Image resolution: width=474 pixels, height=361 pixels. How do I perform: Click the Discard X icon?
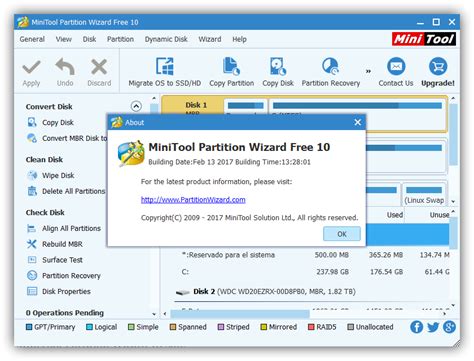pyautogui.click(x=99, y=67)
